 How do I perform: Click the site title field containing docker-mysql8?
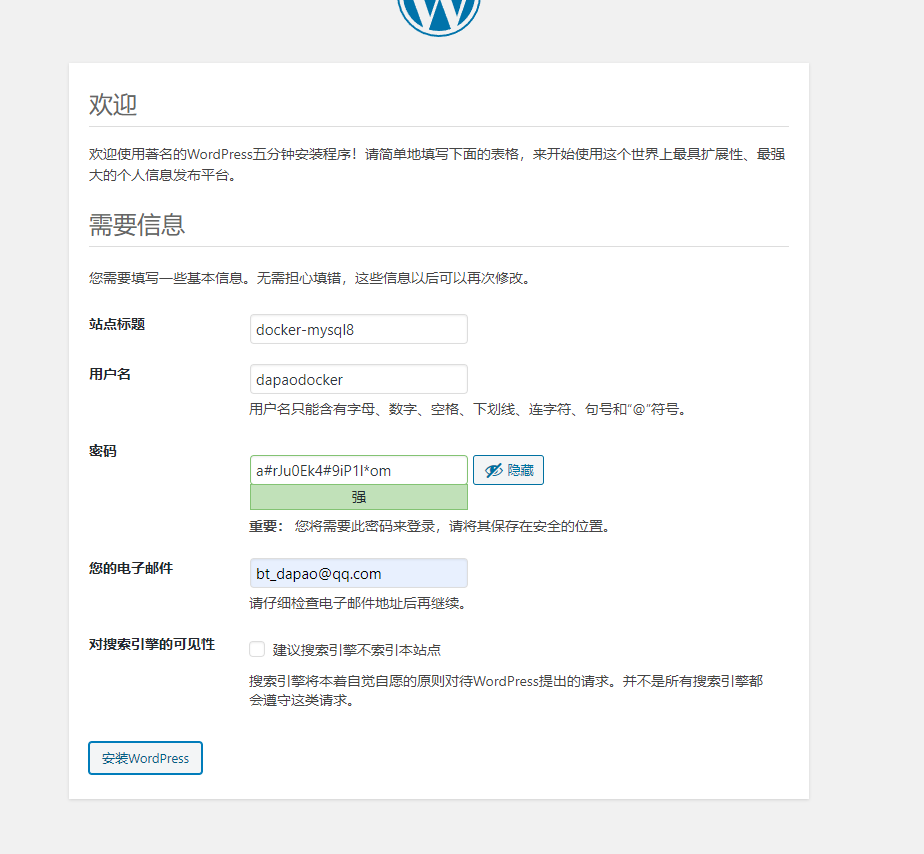tap(358, 329)
